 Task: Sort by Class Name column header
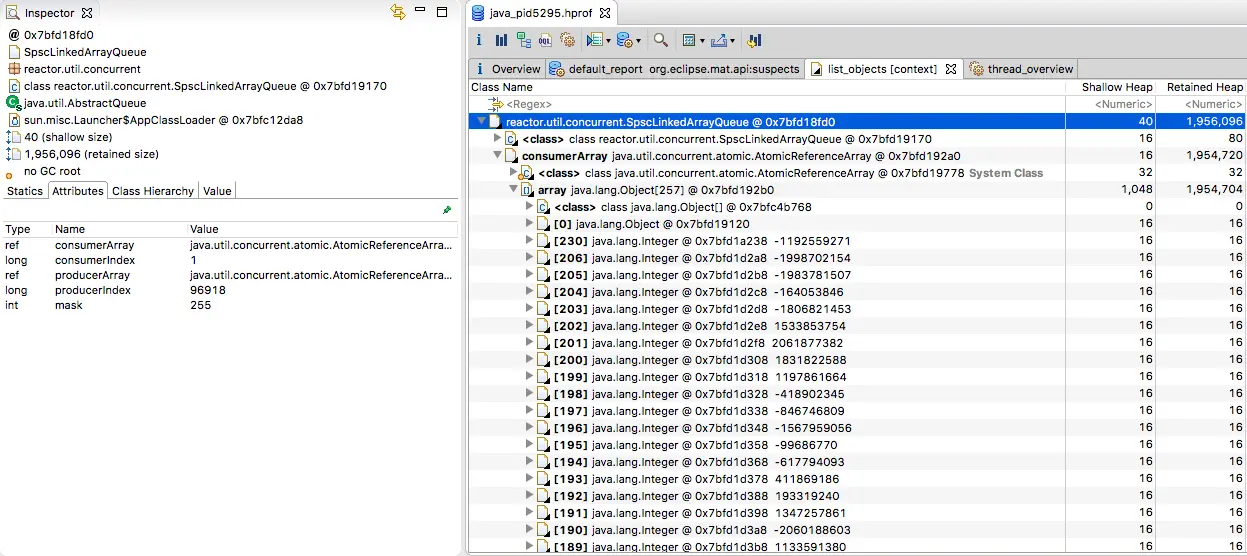pyautogui.click(x=767, y=87)
